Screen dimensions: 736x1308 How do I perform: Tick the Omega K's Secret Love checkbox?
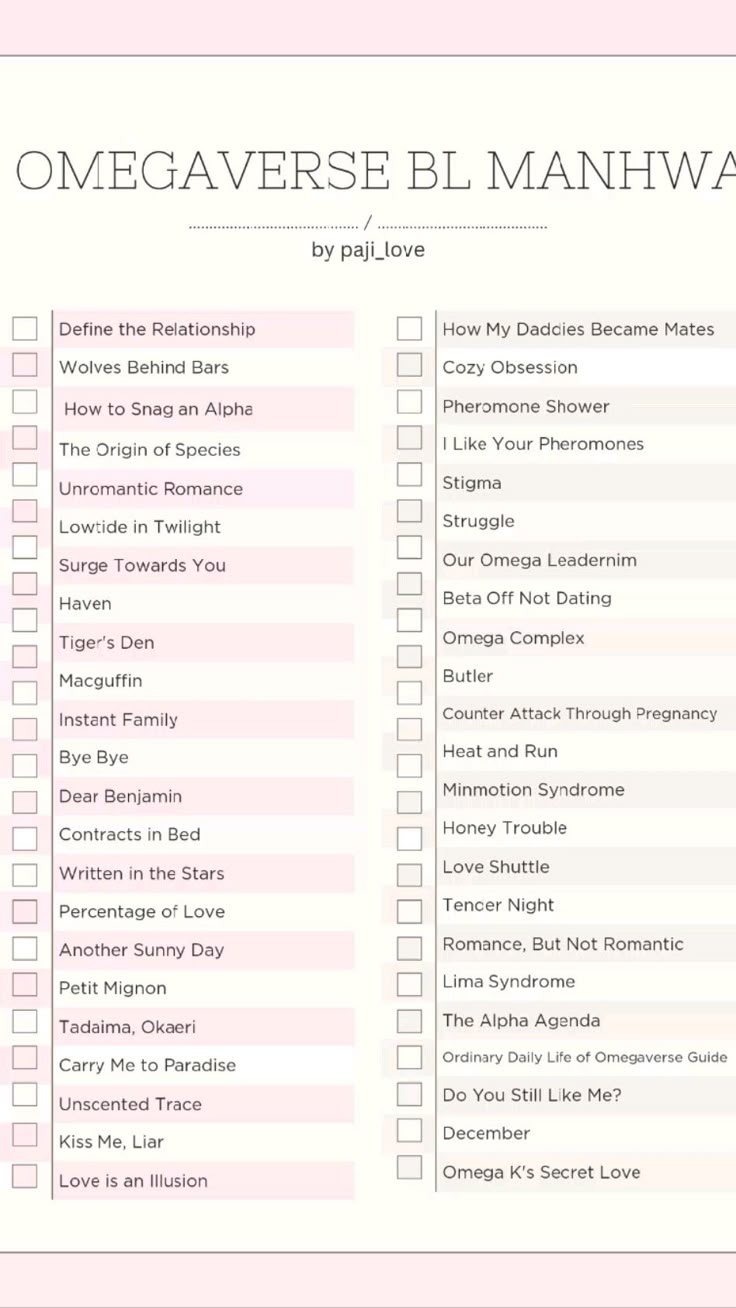tap(409, 1167)
